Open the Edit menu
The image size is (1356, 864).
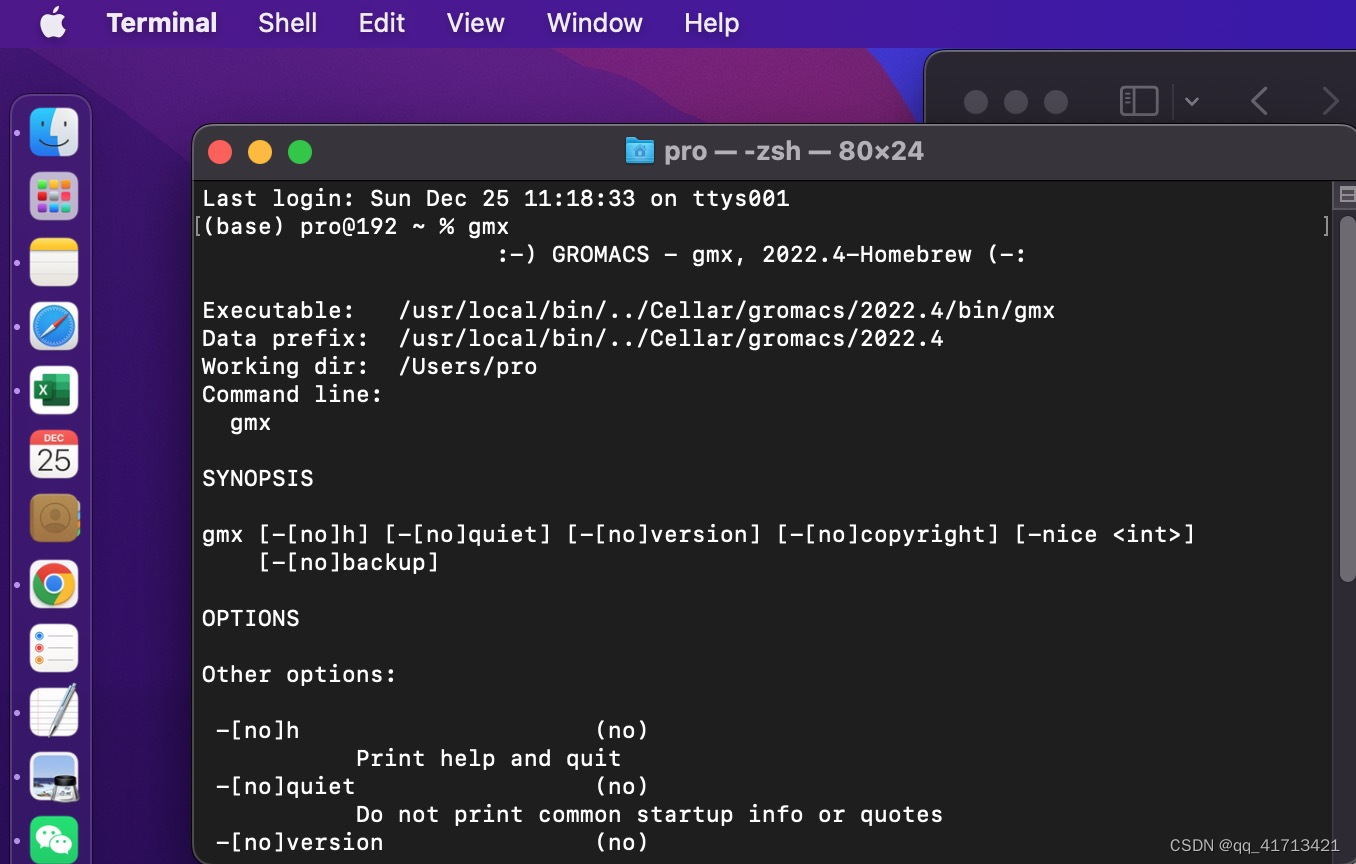[x=382, y=23]
